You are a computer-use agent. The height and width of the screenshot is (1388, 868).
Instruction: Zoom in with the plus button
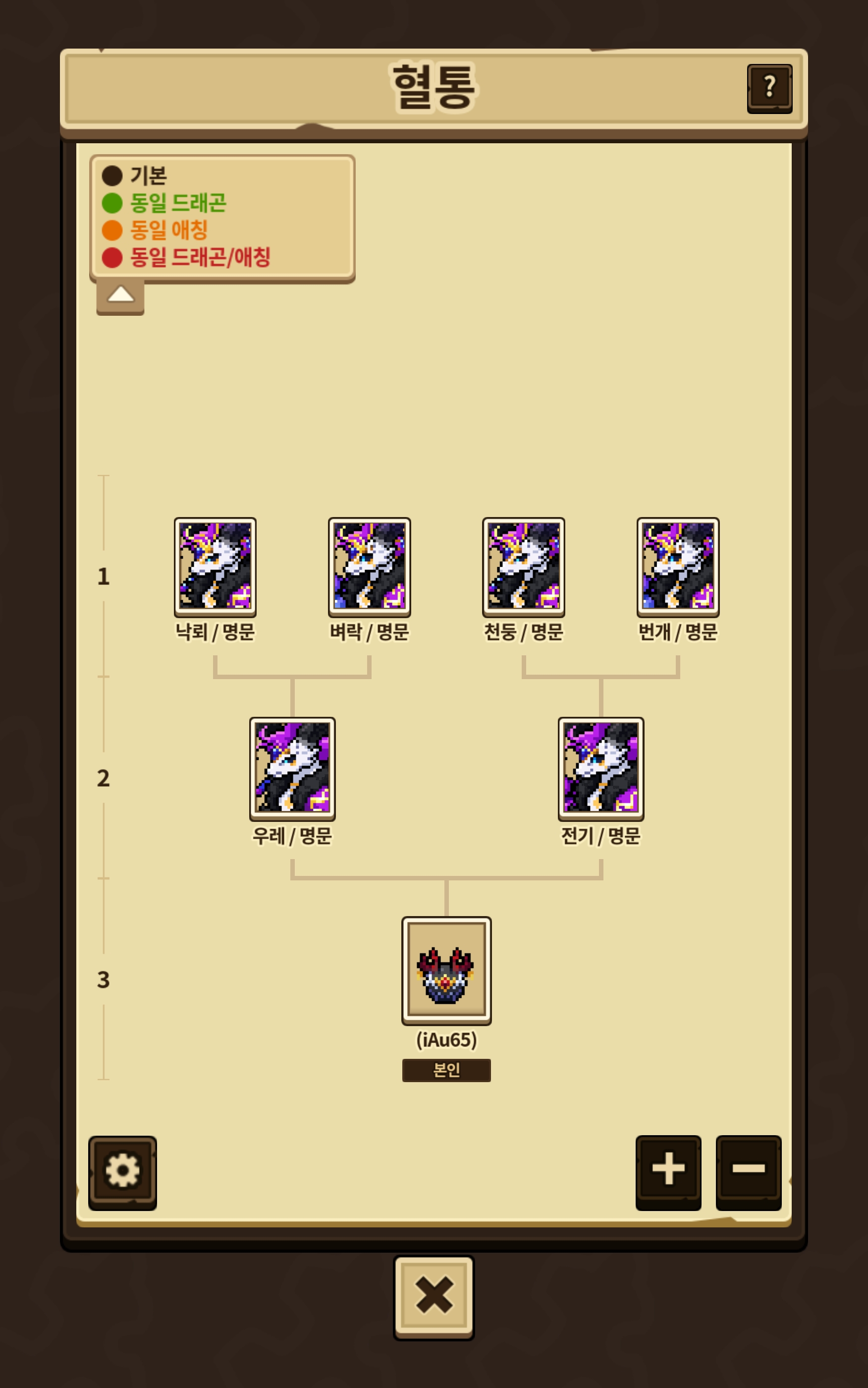pyautogui.click(x=668, y=1172)
